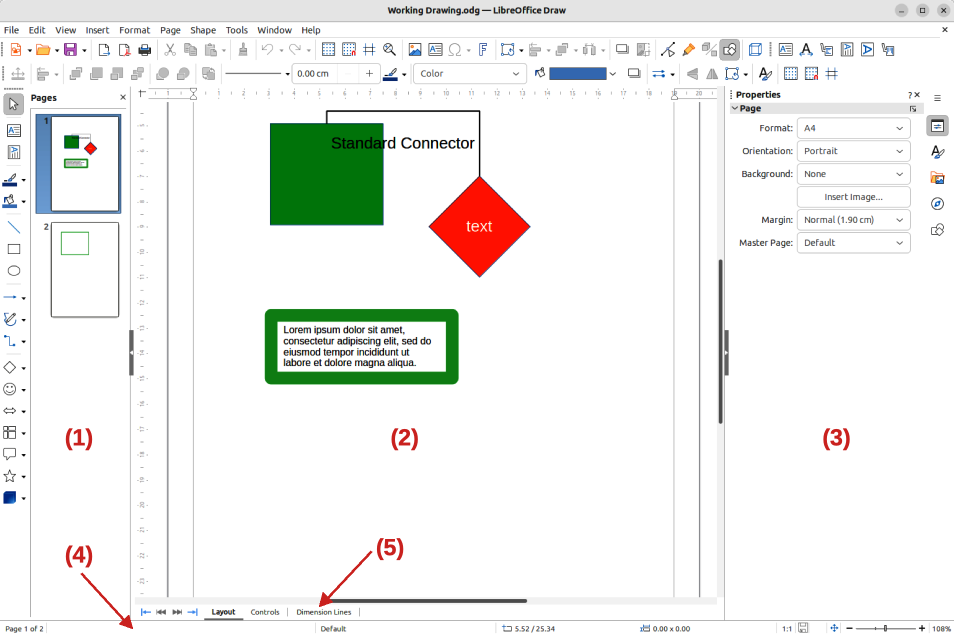Pick the Rectangle drawing tool
954x635 pixels.
coord(13,249)
